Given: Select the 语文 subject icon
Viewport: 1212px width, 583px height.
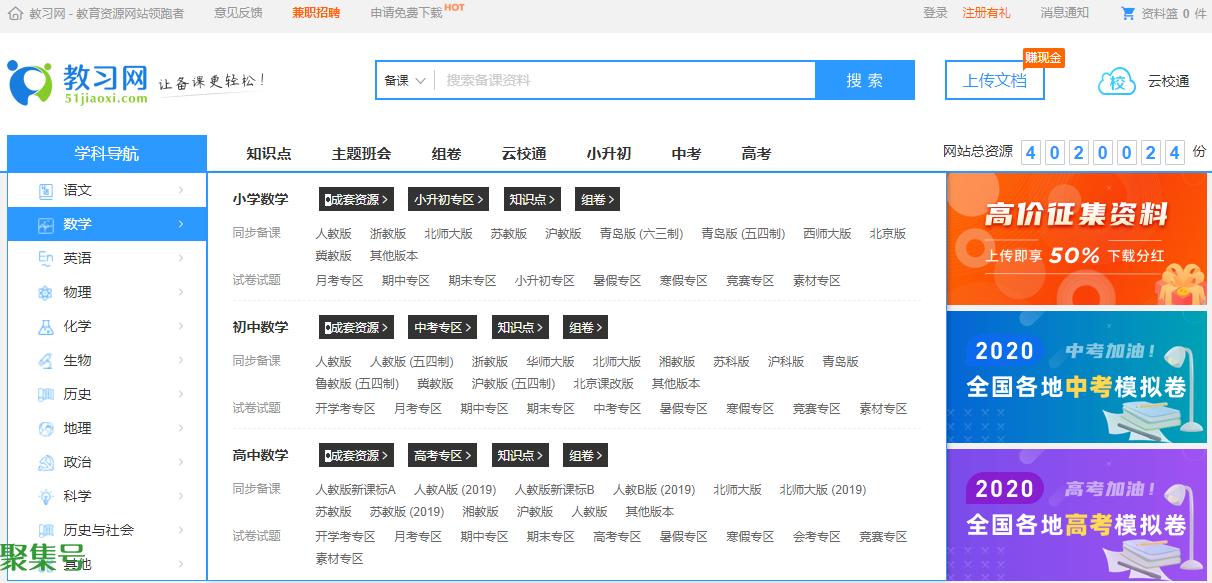Looking at the screenshot, I should [46, 190].
